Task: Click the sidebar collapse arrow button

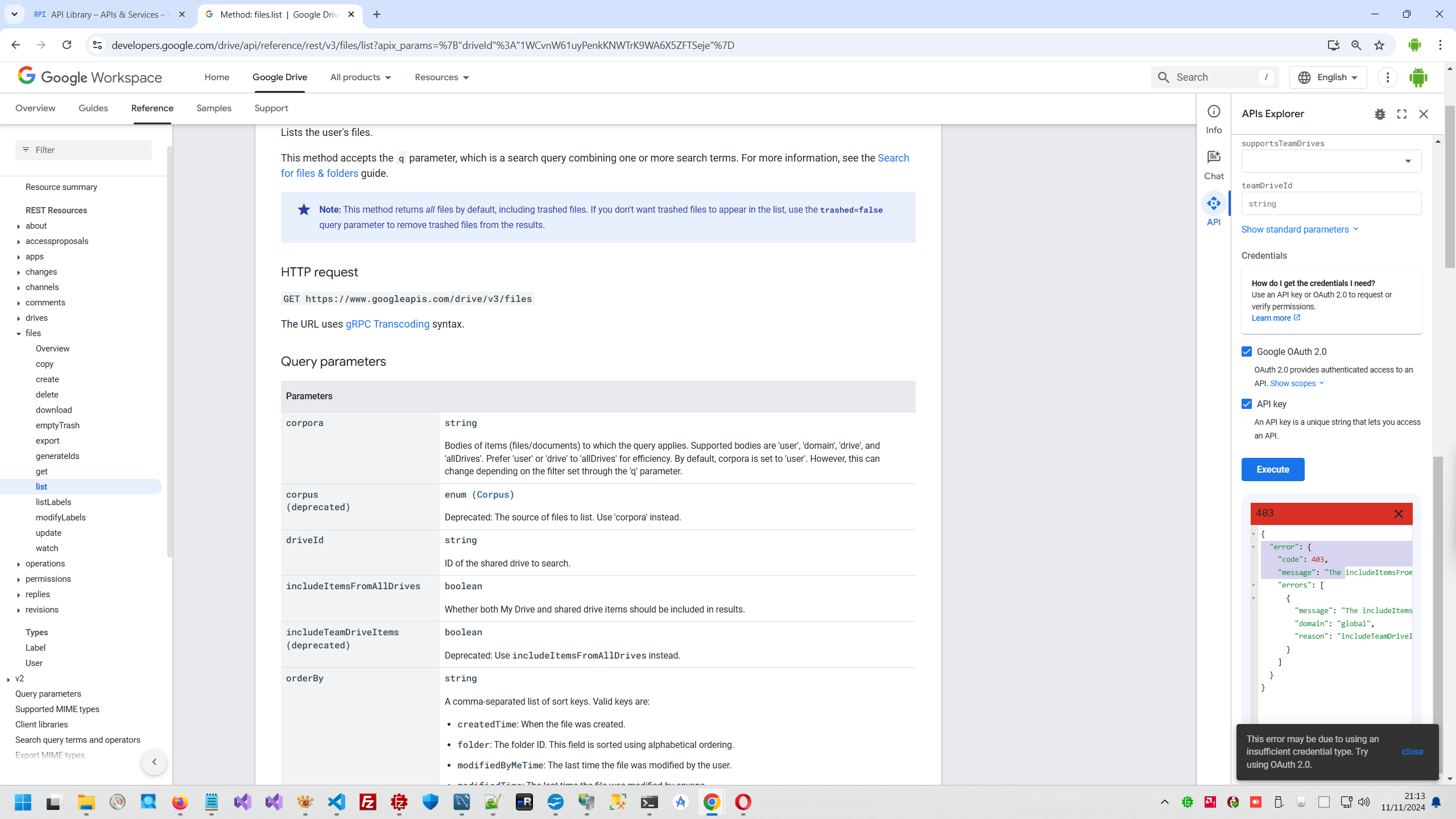Action: [154, 762]
